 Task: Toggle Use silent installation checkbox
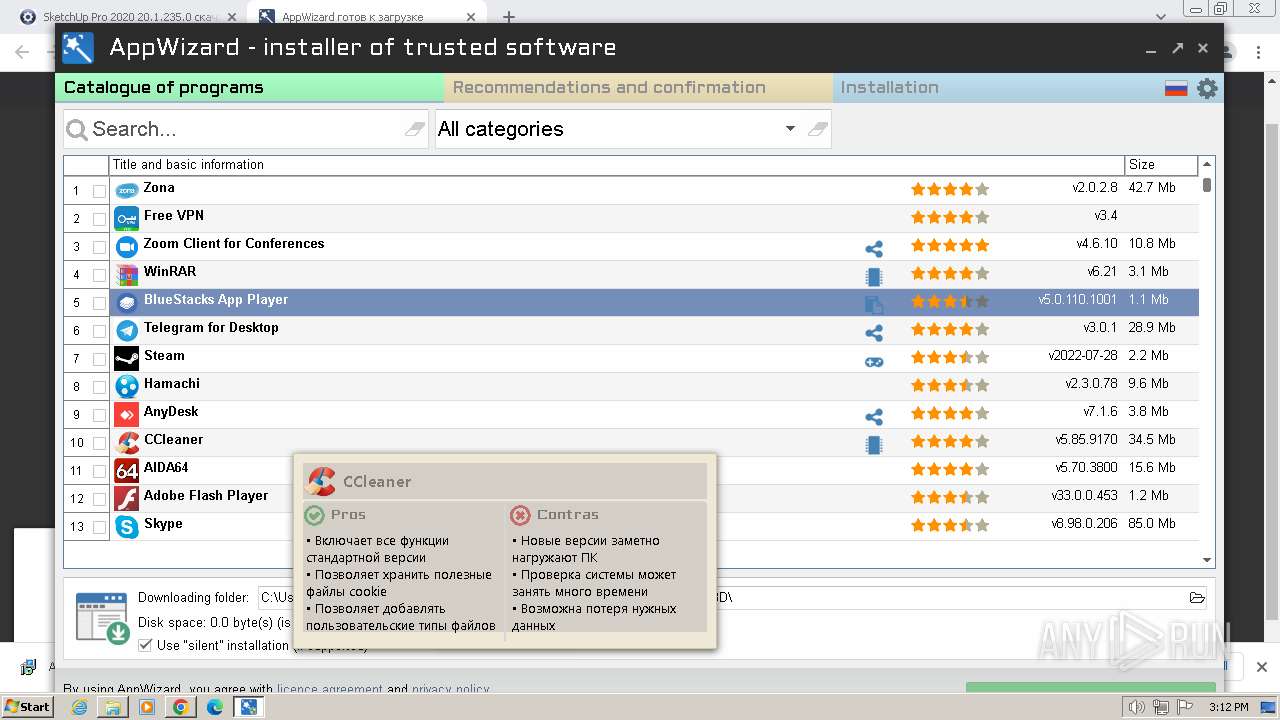click(146, 645)
